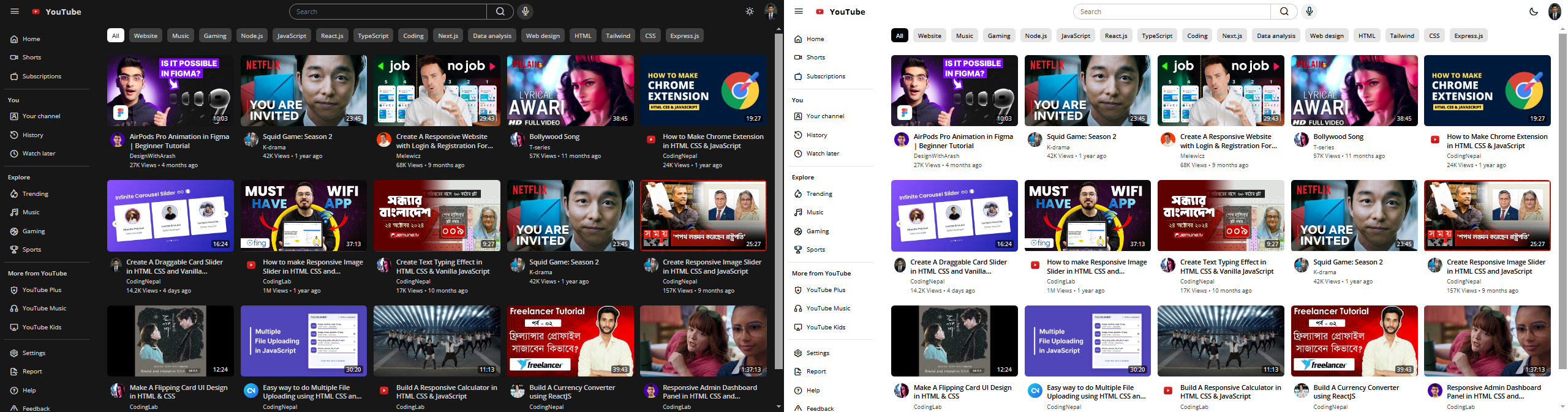
Task: Click the search magnifier button in dark window
Action: (500, 12)
